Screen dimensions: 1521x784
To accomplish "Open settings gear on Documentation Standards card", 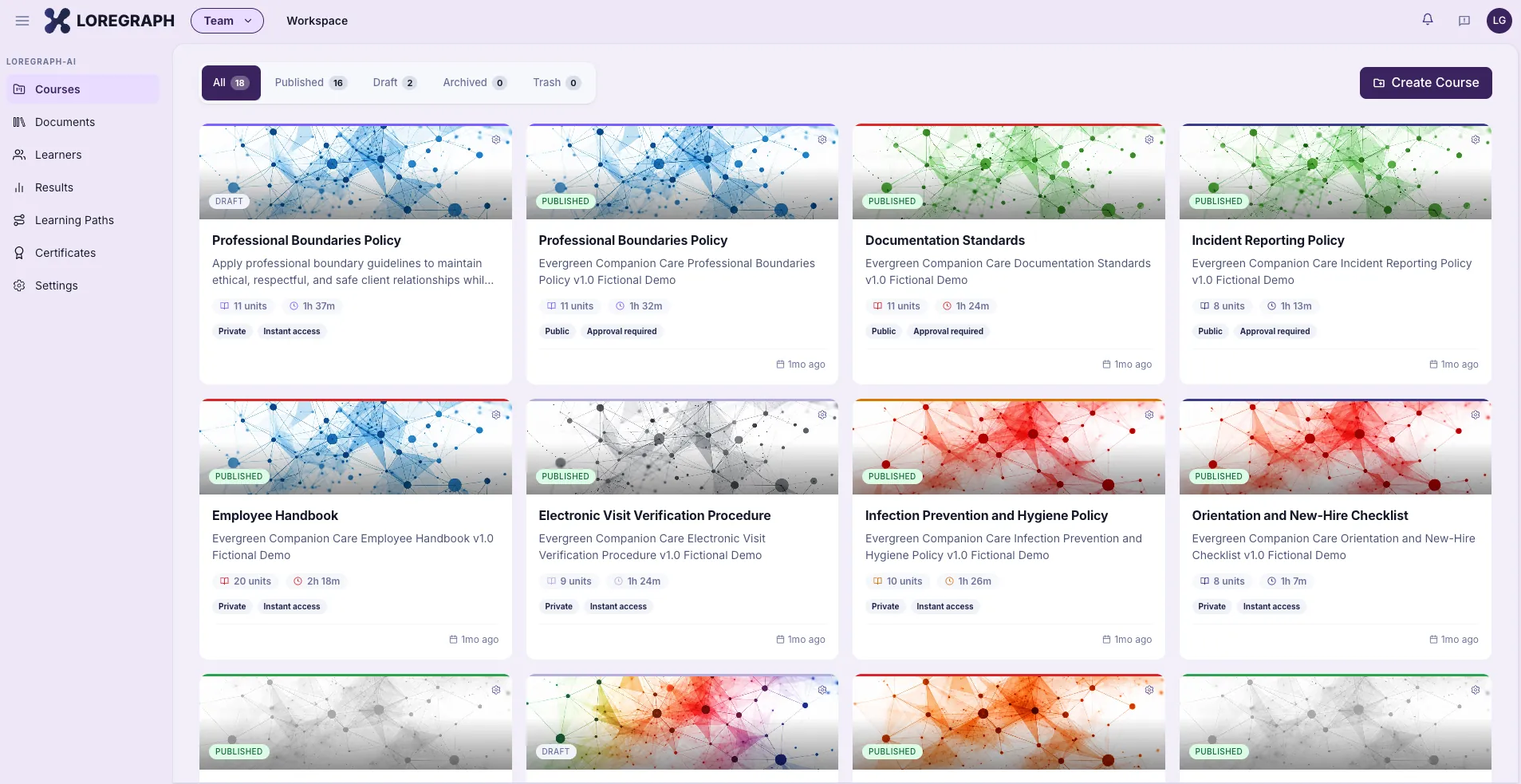I will 1149,140.
